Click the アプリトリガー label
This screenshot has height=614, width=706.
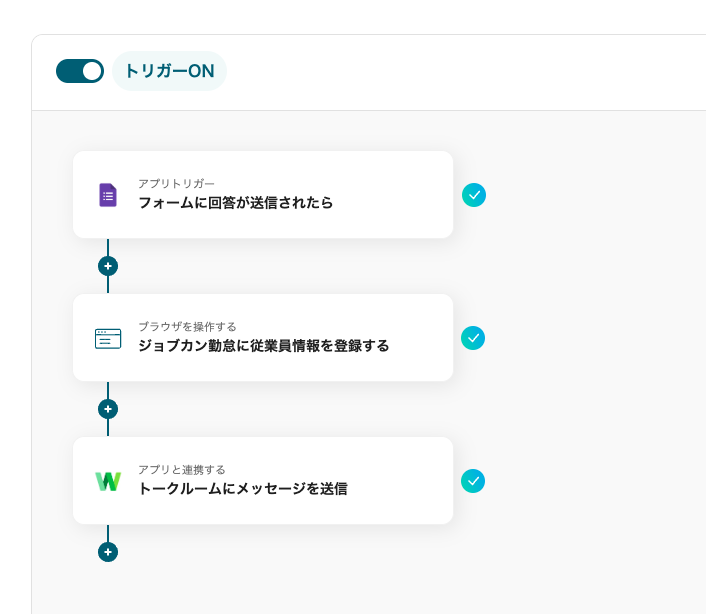click(x=176, y=183)
